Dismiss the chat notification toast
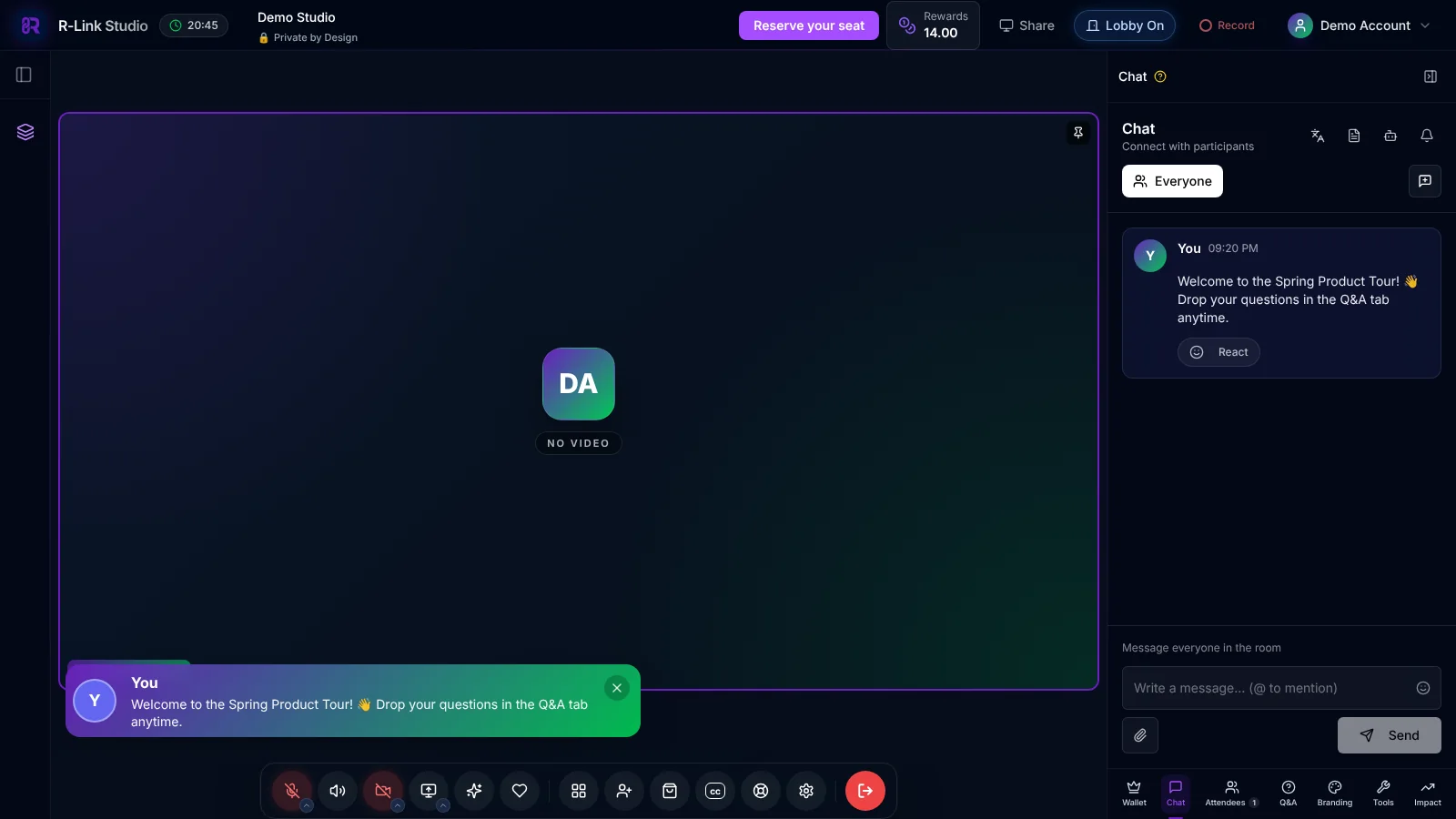Viewport: 1456px width, 819px height. [617, 688]
